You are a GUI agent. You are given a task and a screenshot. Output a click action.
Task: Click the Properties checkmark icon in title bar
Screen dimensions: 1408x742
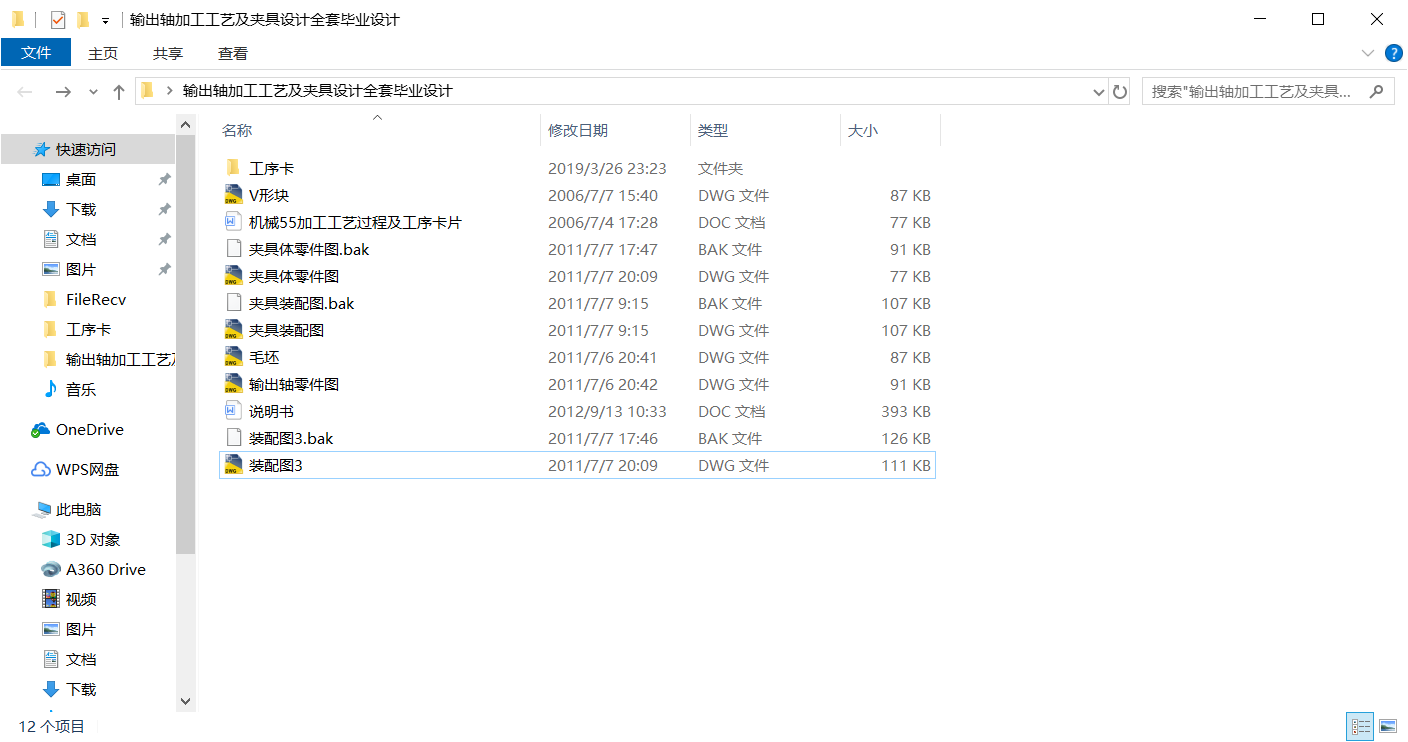58,20
